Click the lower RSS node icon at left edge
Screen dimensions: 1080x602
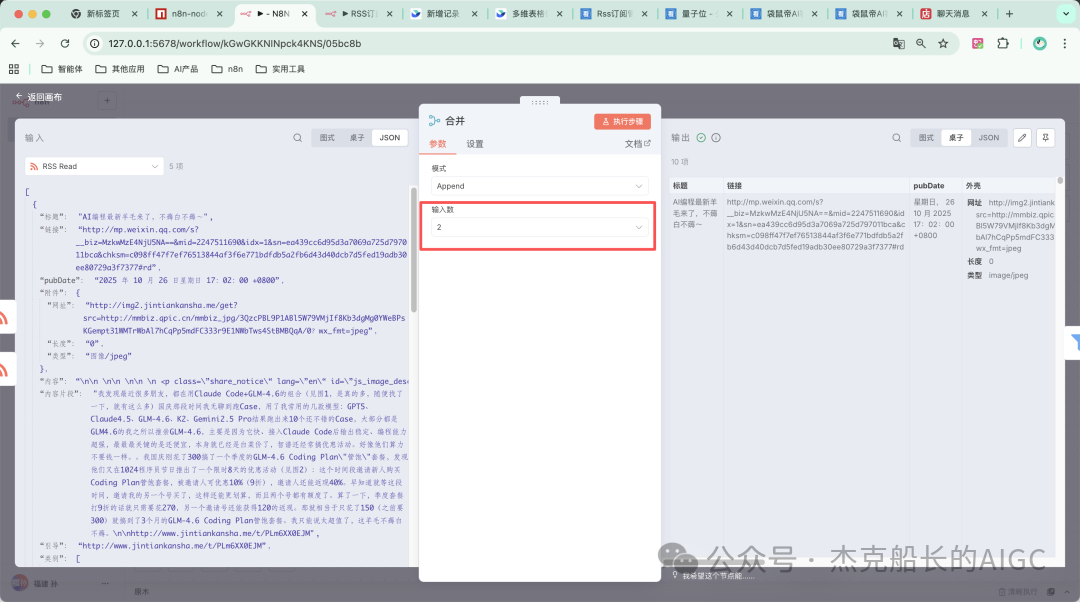tap(4, 370)
